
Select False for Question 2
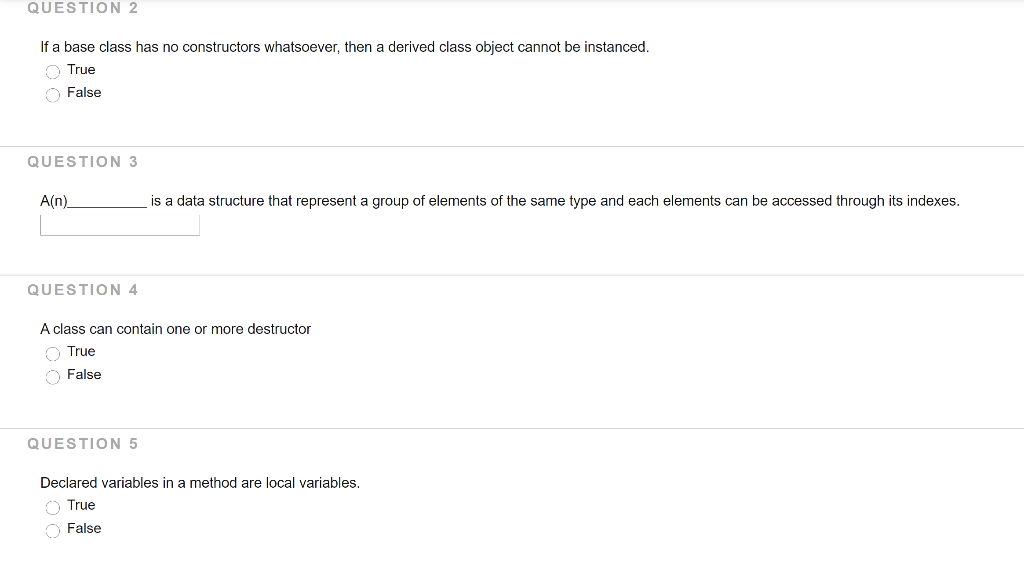click(x=52, y=94)
